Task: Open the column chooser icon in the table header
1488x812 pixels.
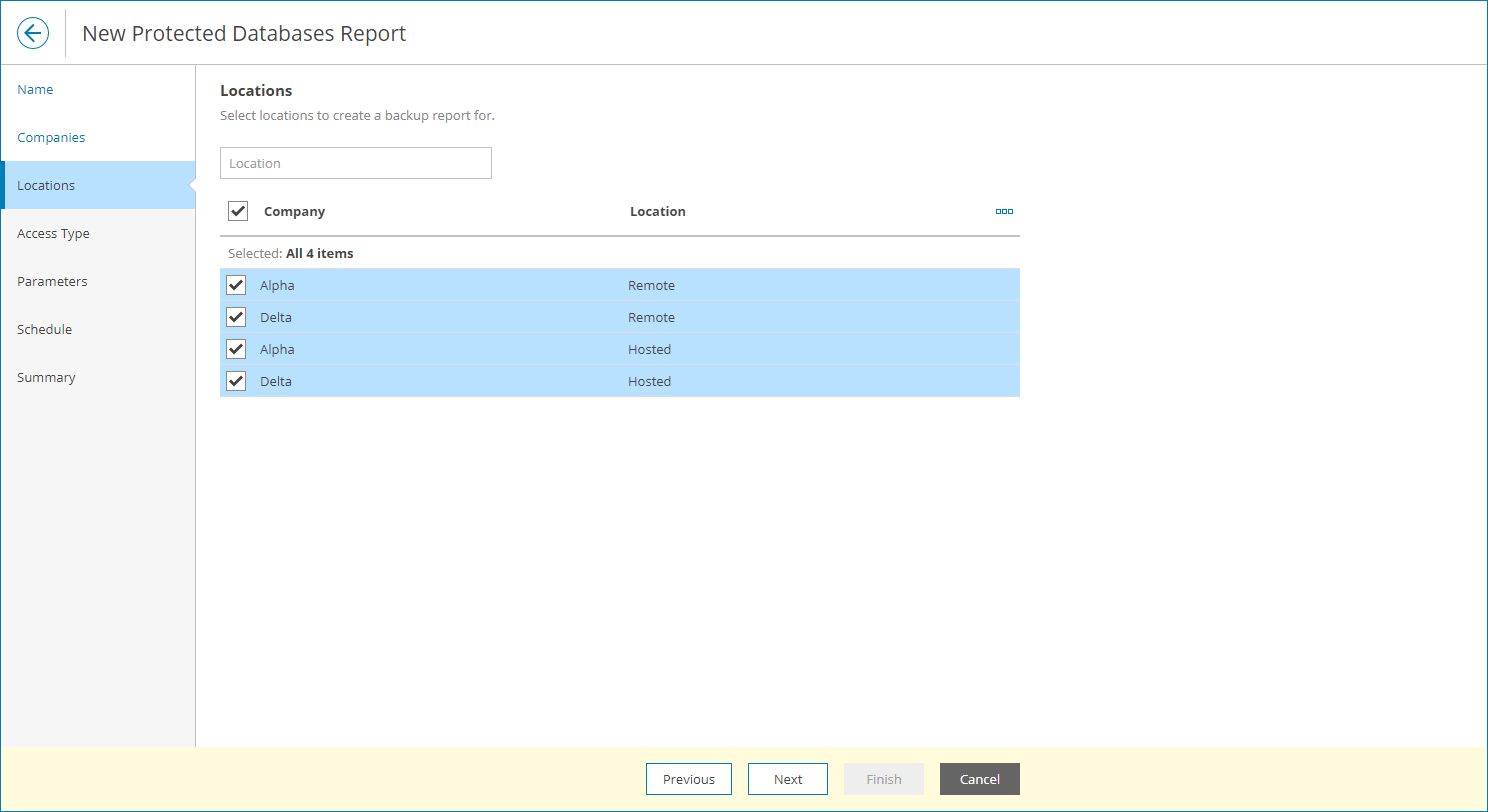Action: (x=1004, y=211)
